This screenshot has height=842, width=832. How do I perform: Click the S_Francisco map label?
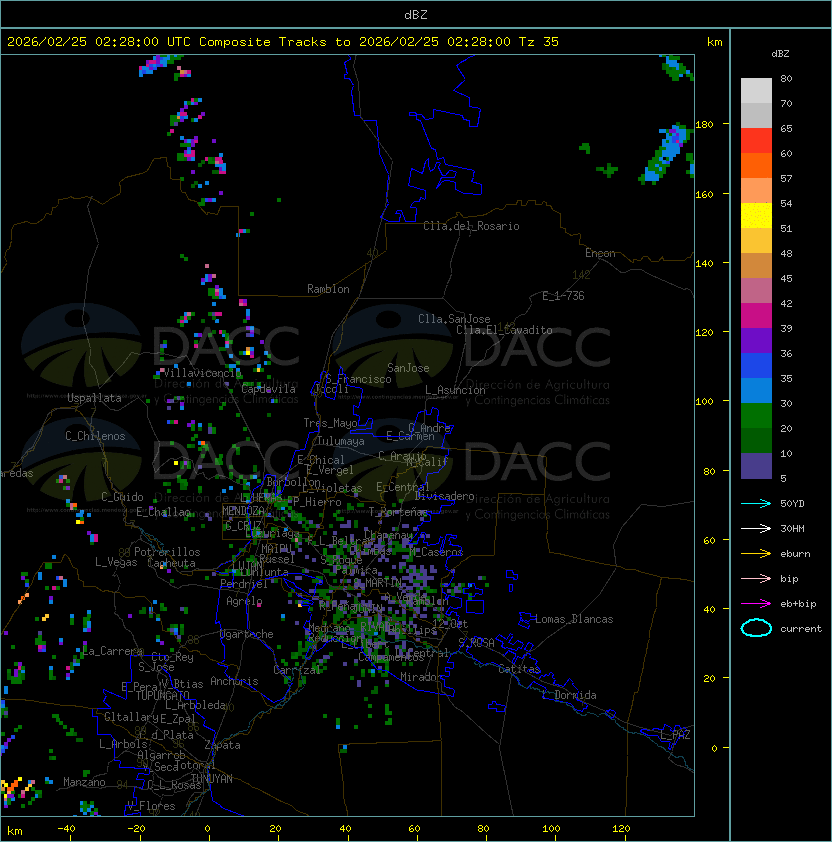(358, 379)
